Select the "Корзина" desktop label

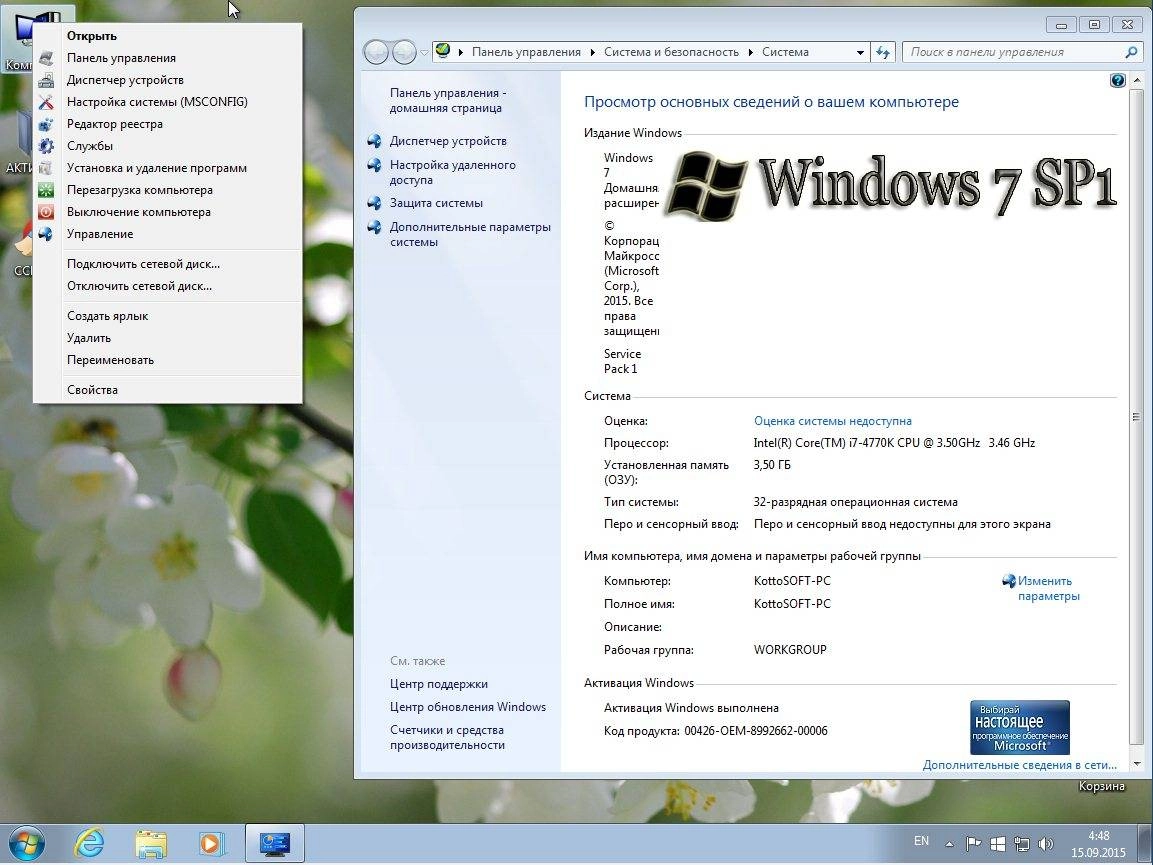[x=1101, y=787]
